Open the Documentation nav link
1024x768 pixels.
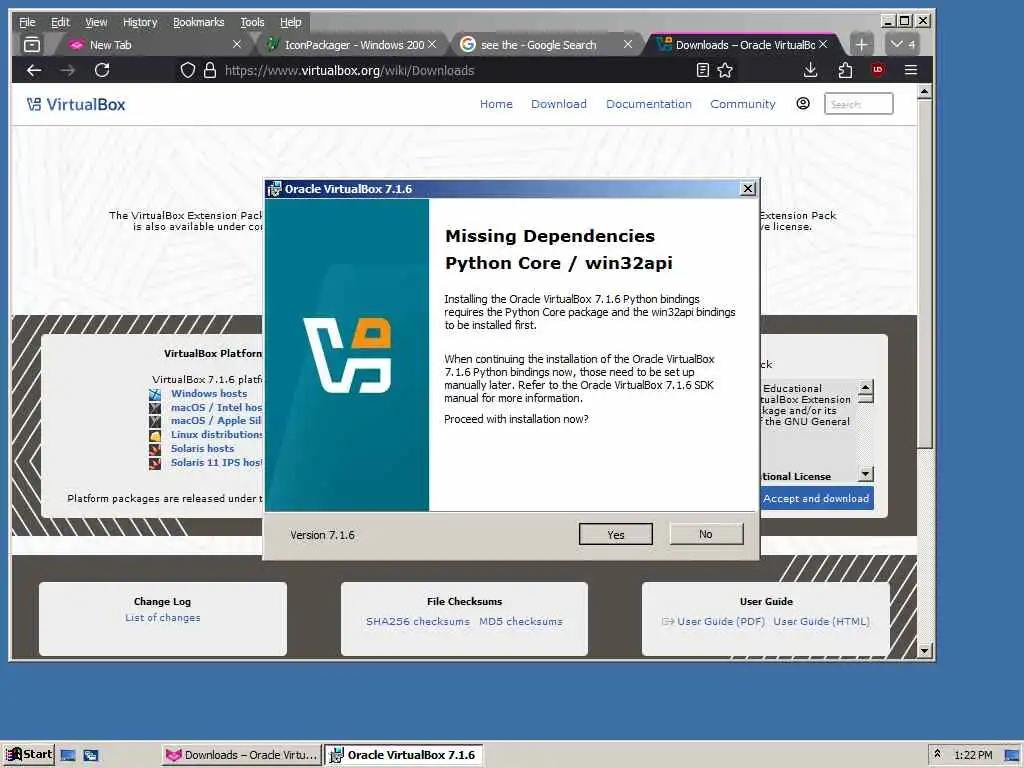pos(648,104)
